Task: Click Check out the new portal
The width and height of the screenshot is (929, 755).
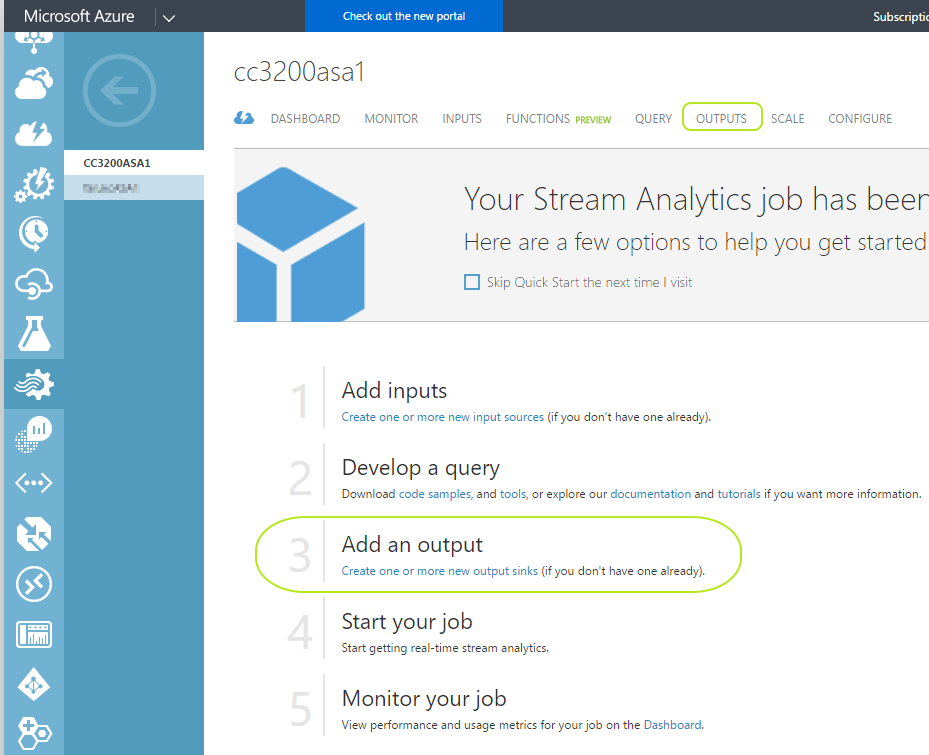Action: click(x=404, y=16)
